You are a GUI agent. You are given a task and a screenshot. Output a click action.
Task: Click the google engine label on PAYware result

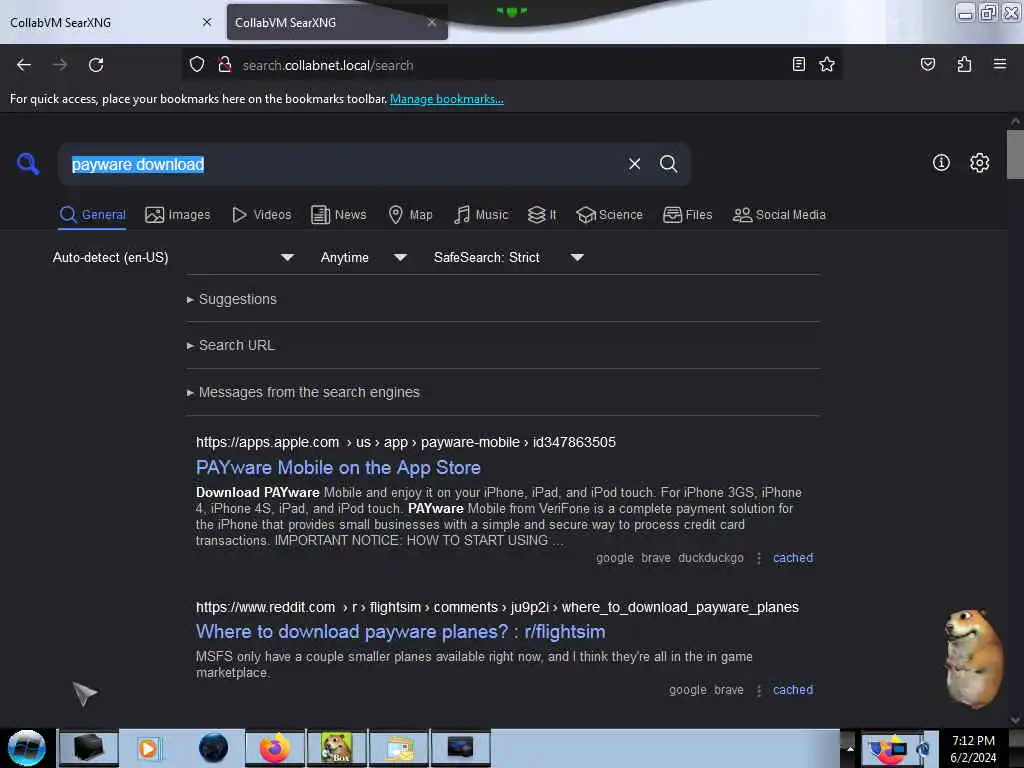click(x=615, y=558)
